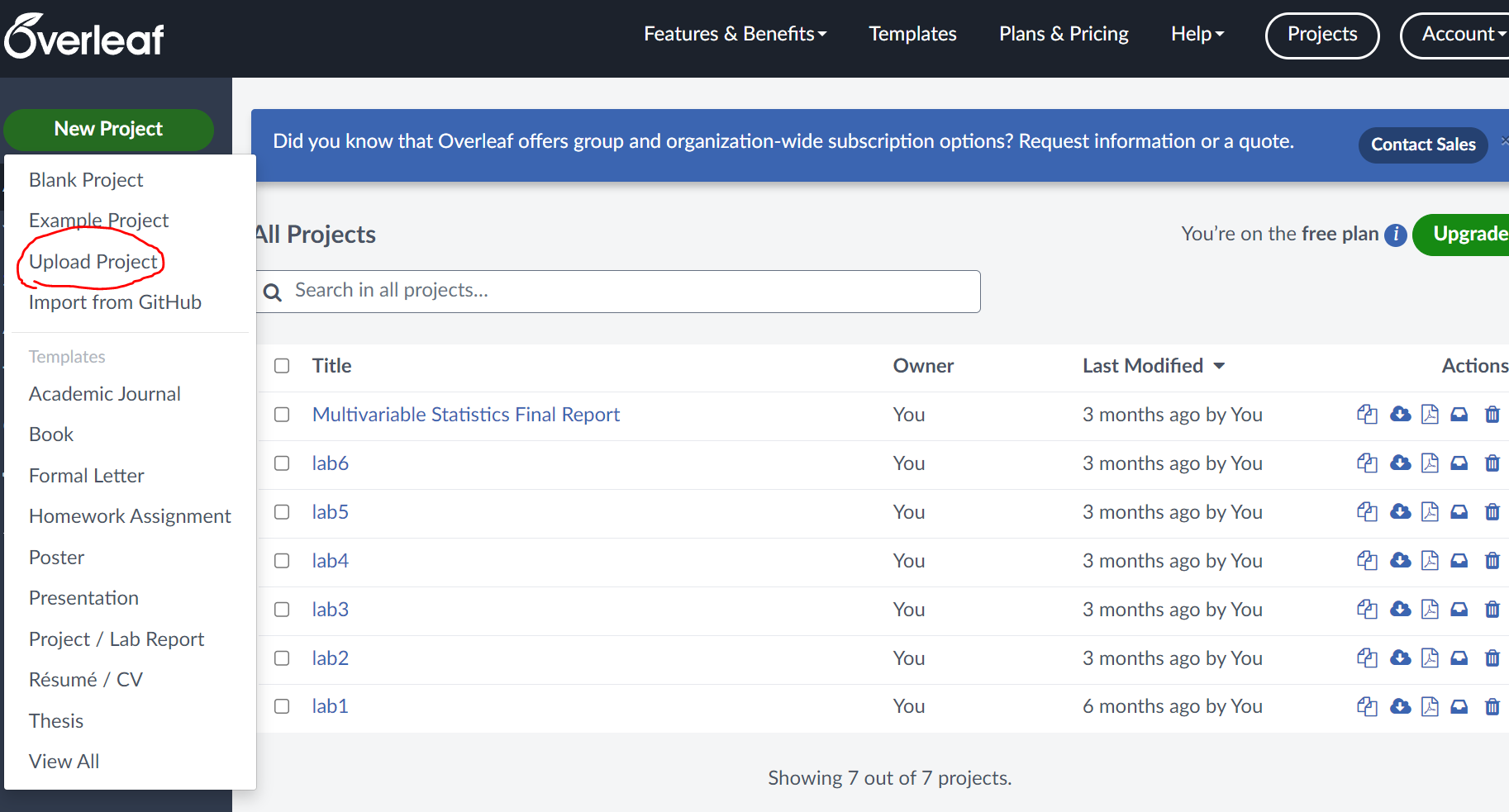Image resolution: width=1509 pixels, height=812 pixels.
Task: Choose Example Project from menu
Action: [x=98, y=221]
